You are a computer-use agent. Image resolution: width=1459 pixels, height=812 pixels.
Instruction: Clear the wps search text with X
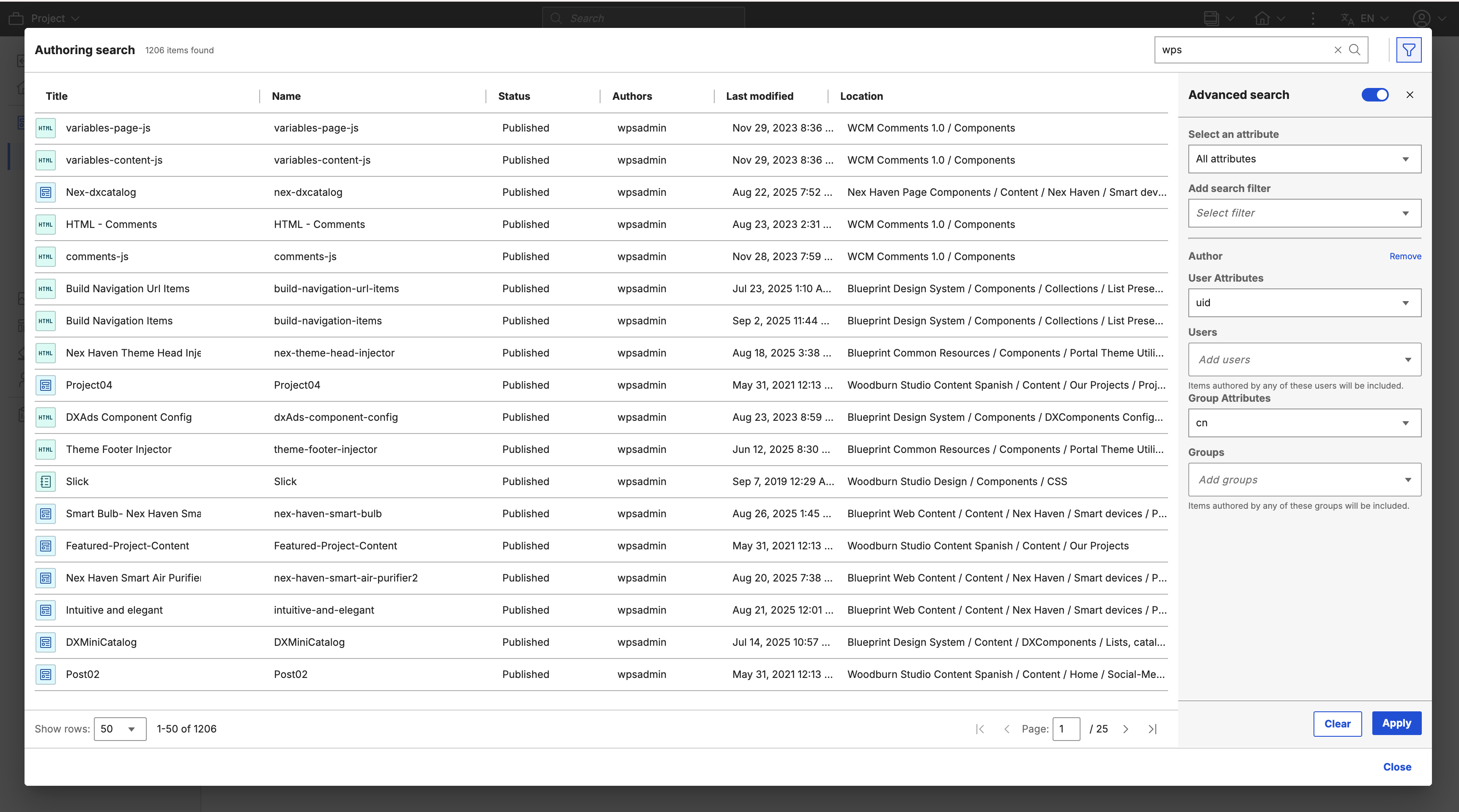[x=1337, y=50]
